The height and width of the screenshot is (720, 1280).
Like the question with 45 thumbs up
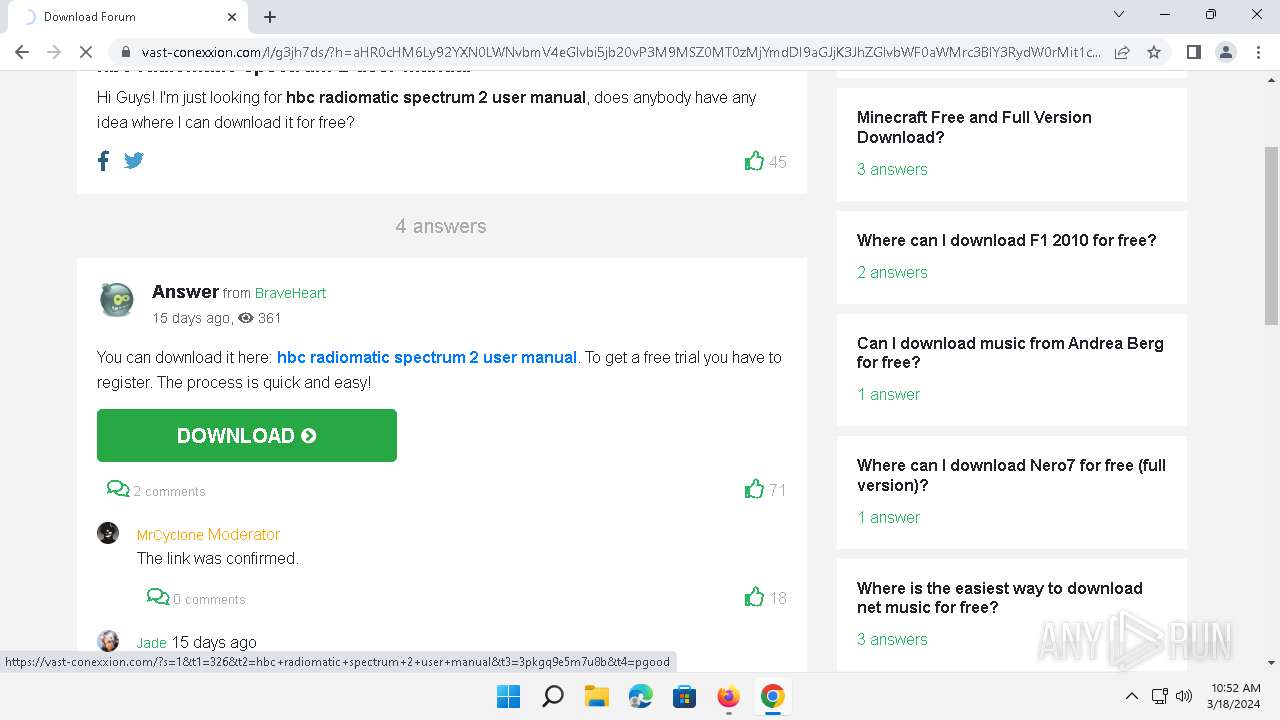click(754, 161)
